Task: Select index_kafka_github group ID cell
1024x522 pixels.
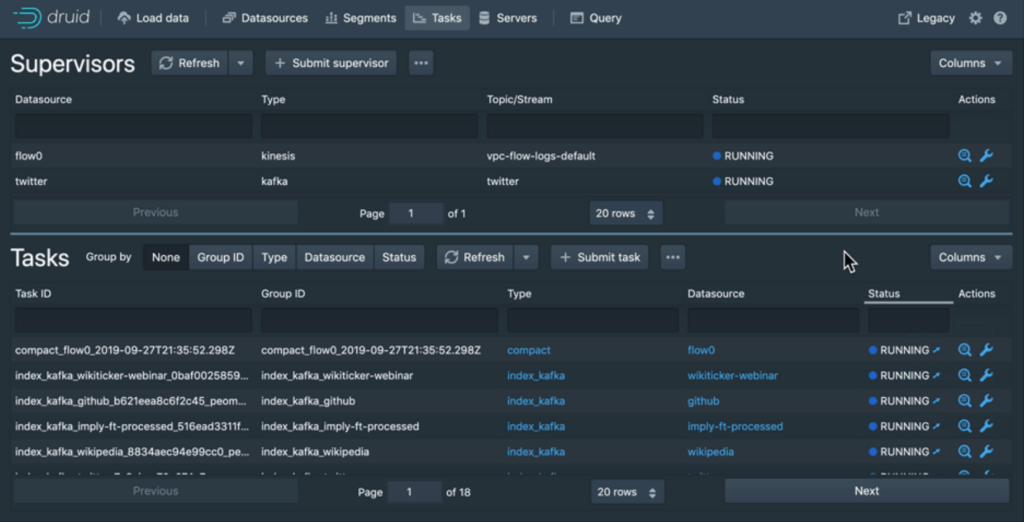Action: pyautogui.click(x=308, y=400)
